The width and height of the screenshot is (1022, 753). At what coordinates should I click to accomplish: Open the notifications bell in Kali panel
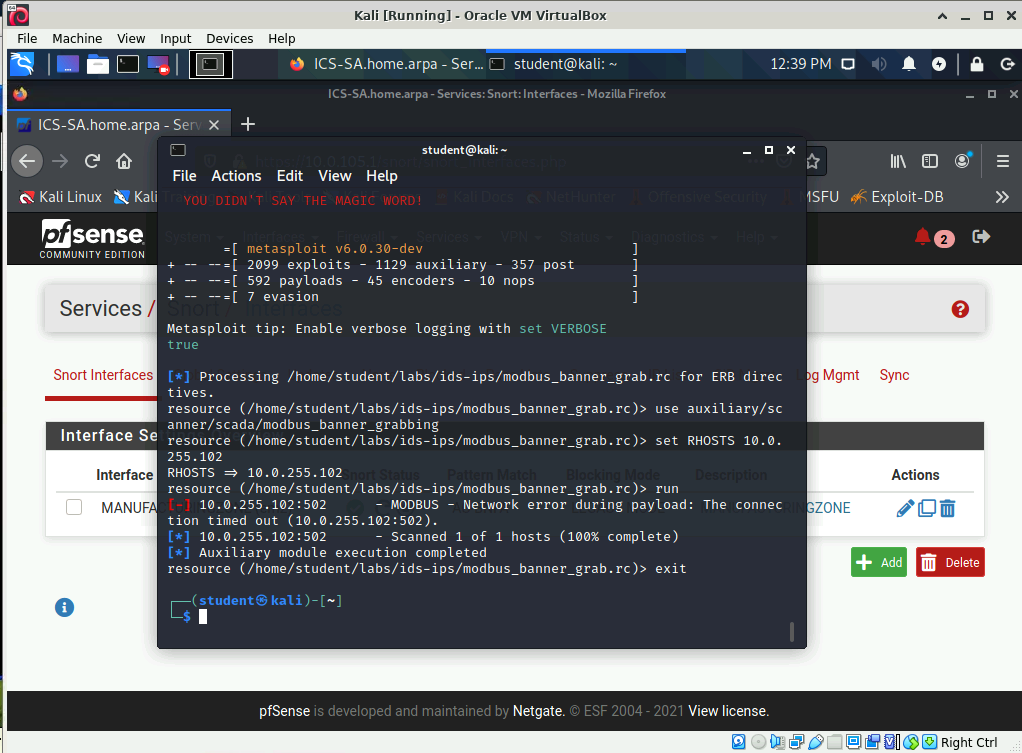(x=909, y=64)
